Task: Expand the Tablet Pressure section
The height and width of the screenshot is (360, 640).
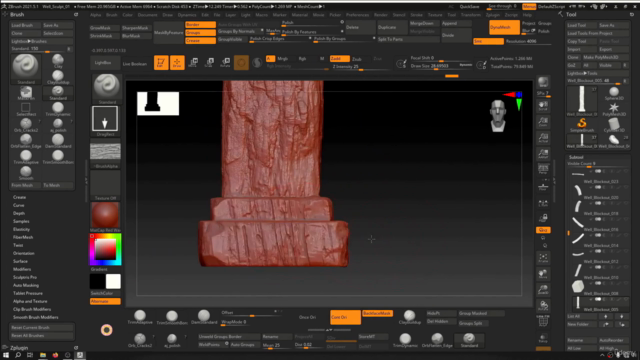Action: coord(27,293)
